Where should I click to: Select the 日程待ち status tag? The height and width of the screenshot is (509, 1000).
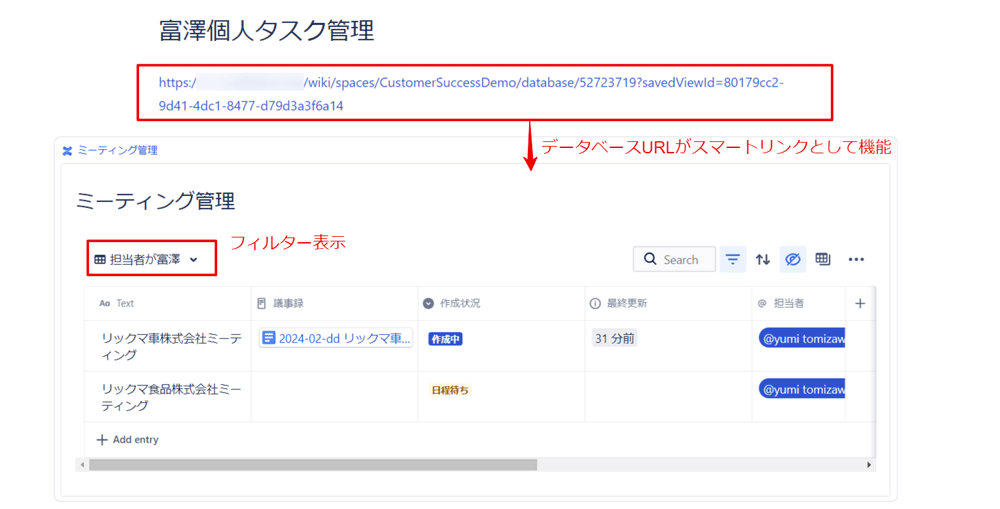450,390
